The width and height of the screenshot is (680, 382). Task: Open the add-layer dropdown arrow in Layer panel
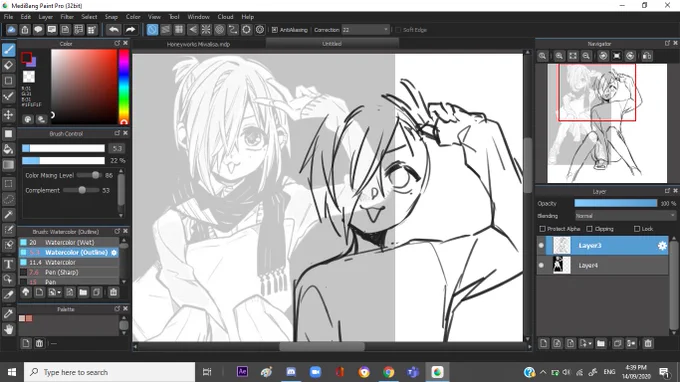click(590, 344)
